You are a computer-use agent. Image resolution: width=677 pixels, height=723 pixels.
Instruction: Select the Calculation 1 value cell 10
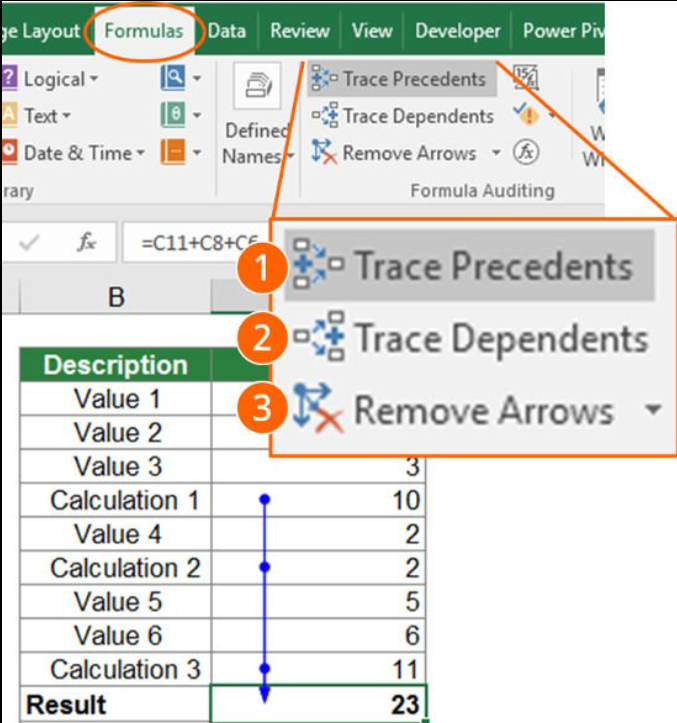point(318,500)
